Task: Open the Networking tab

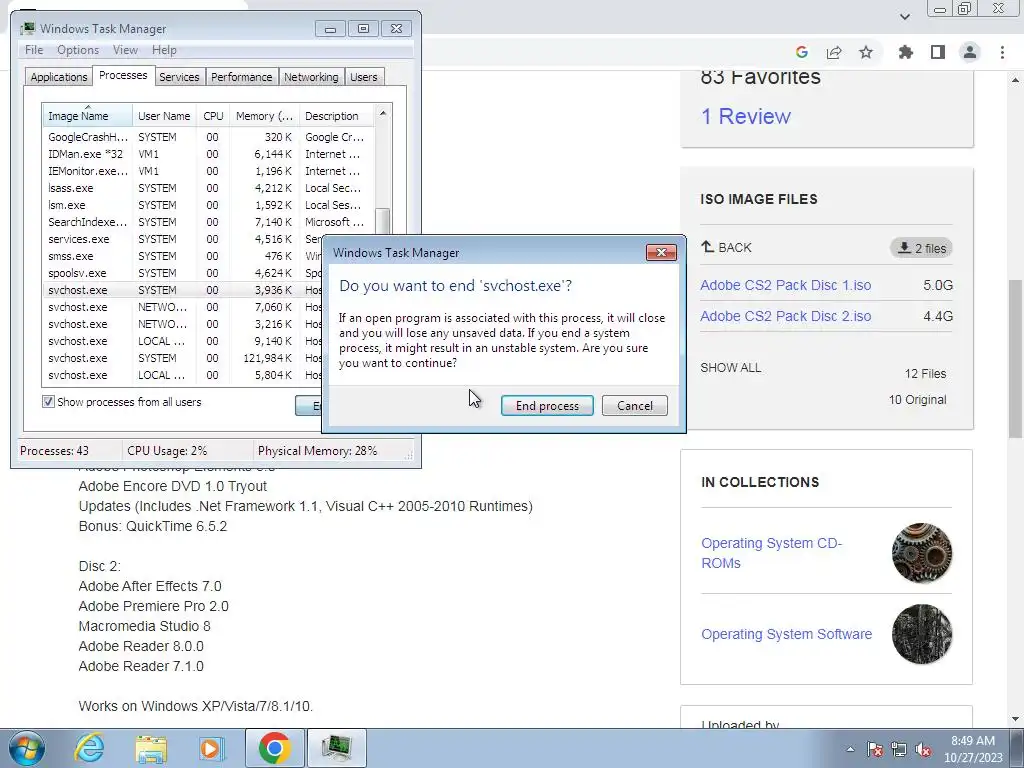Action: (311, 77)
